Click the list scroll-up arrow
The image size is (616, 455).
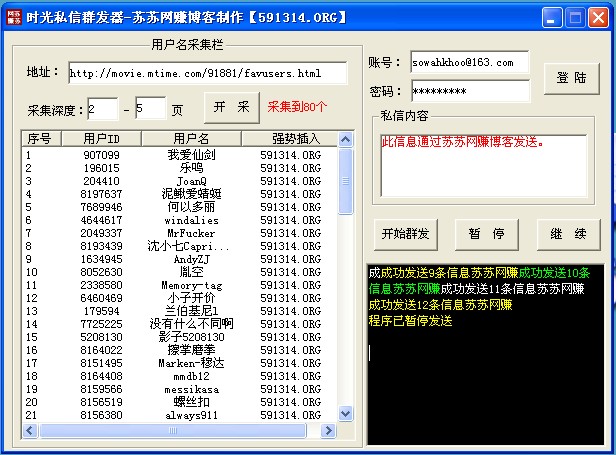(x=345, y=139)
